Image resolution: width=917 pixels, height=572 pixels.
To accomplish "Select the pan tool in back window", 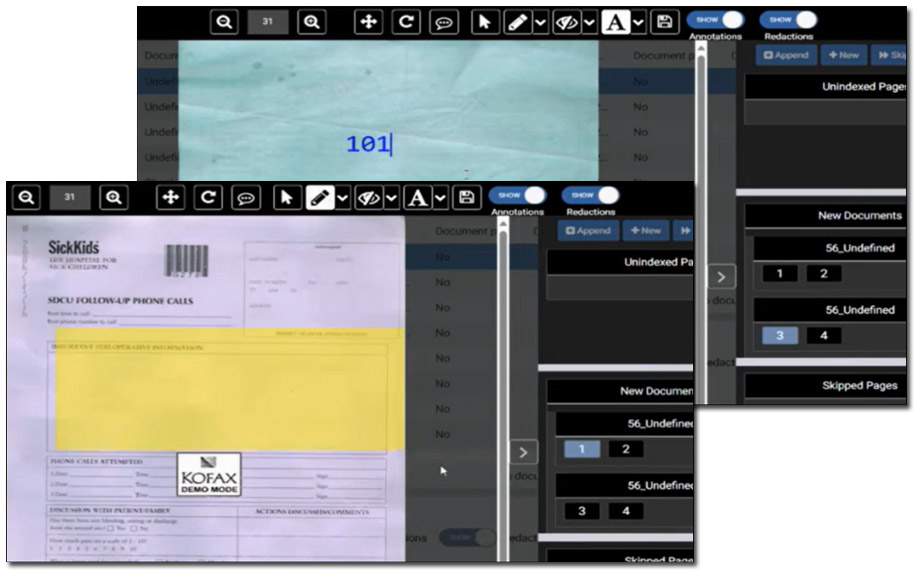I will [x=368, y=22].
